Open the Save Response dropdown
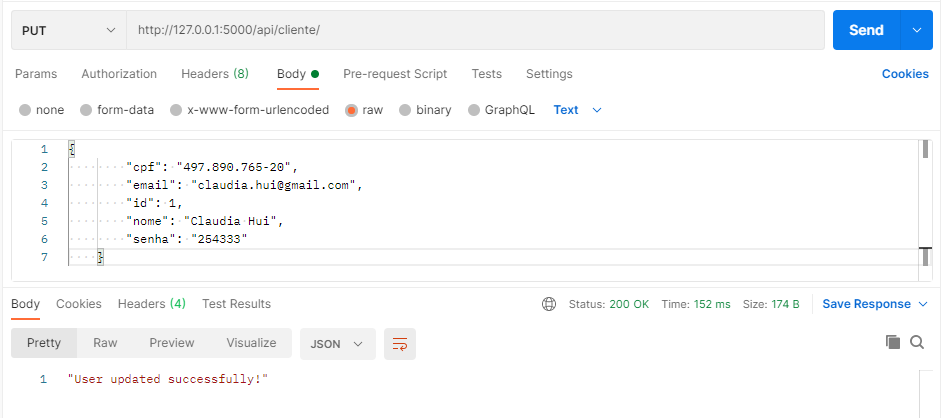Screen dimensions: 949x418 click(875, 304)
